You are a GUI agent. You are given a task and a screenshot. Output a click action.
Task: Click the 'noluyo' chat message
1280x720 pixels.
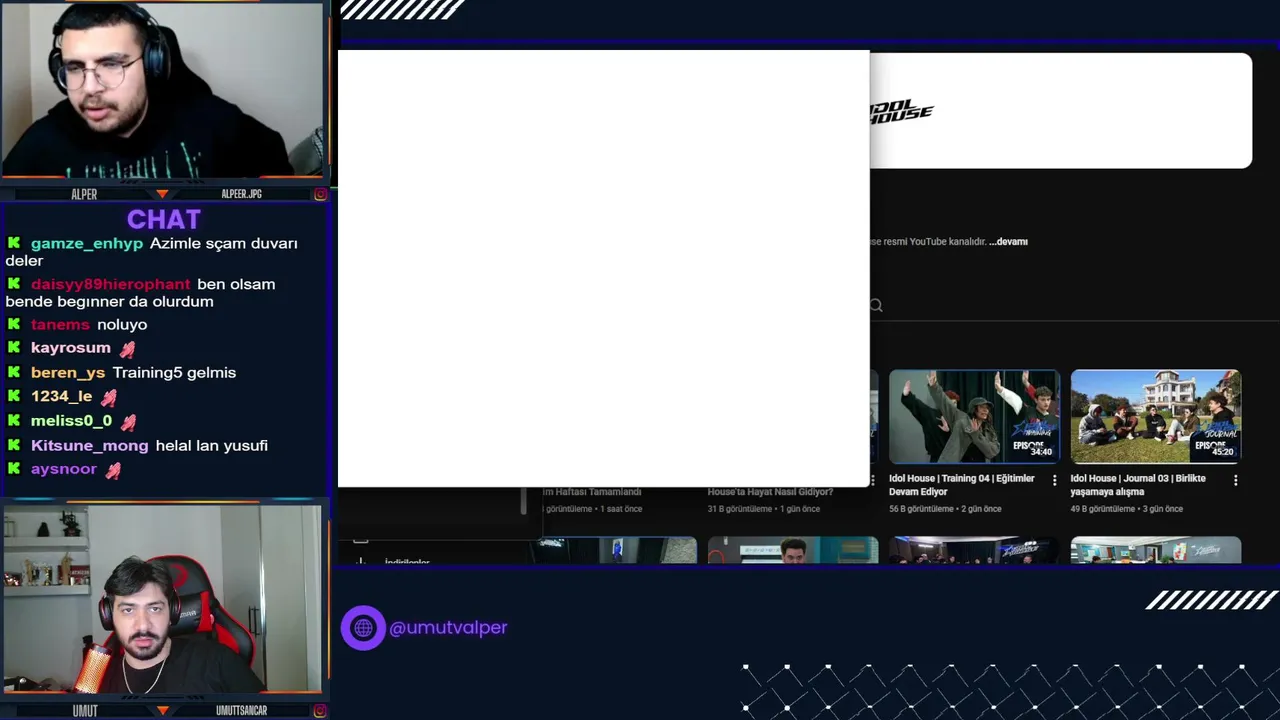pos(122,324)
